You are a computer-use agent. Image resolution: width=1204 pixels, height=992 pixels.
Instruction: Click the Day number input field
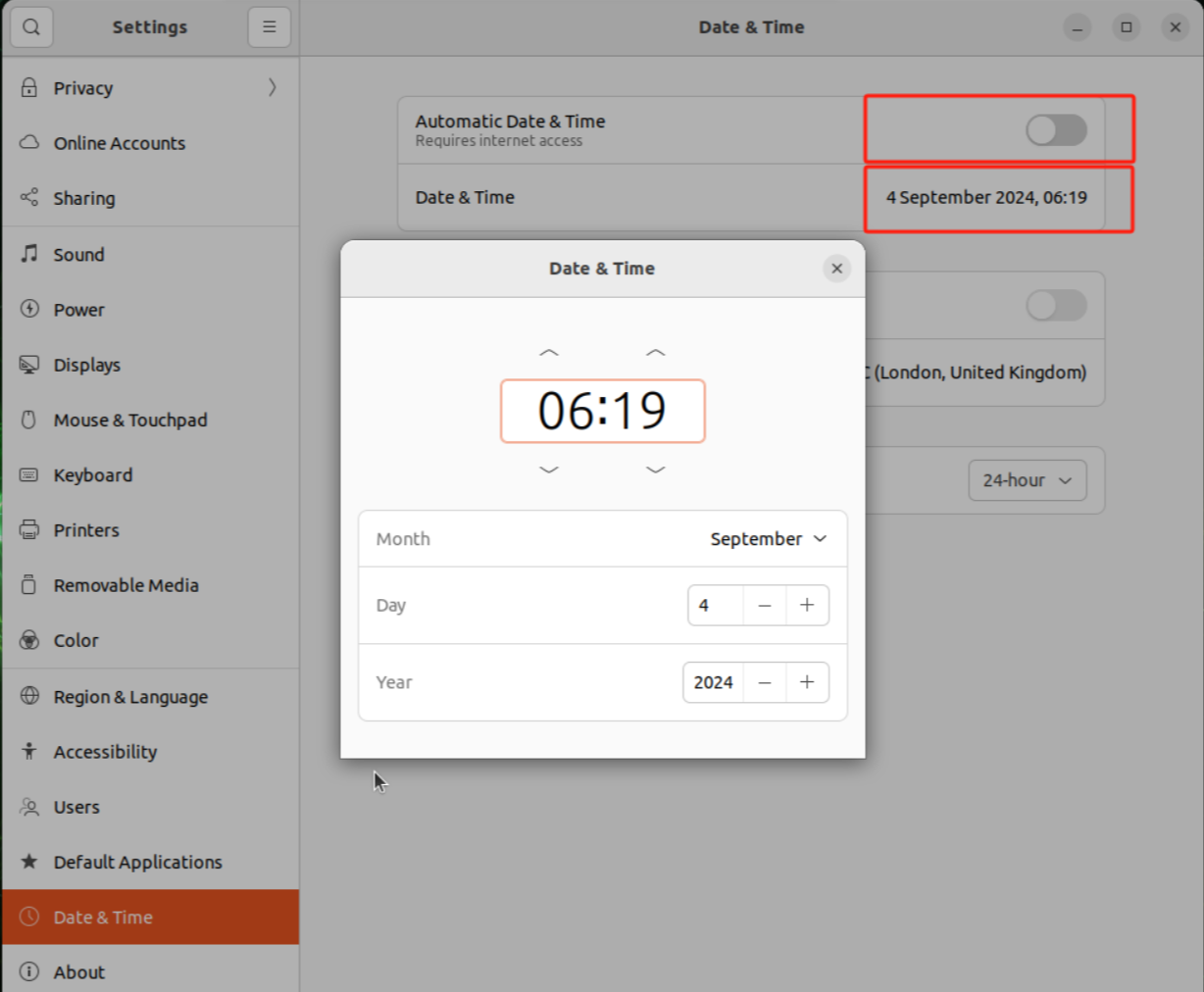click(x=715, y=606)
